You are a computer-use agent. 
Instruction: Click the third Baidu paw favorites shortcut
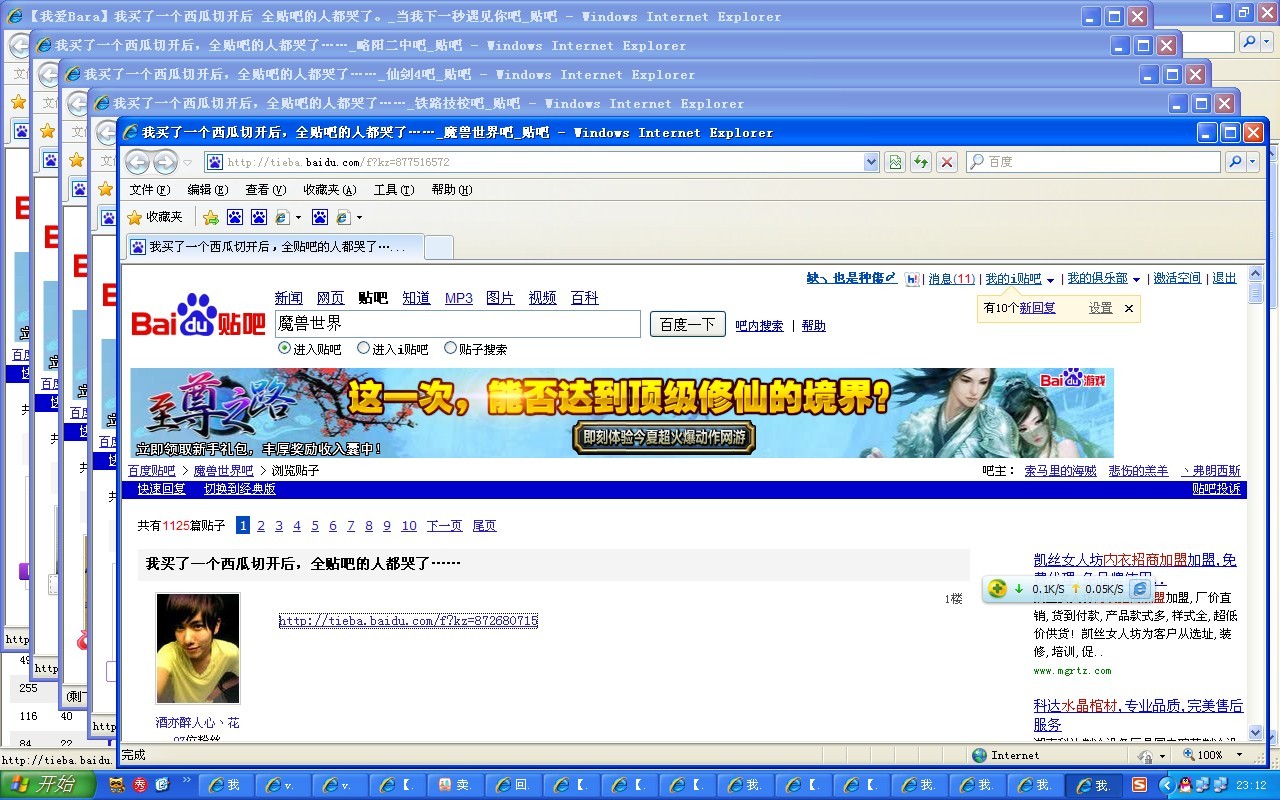click(320, 217)
